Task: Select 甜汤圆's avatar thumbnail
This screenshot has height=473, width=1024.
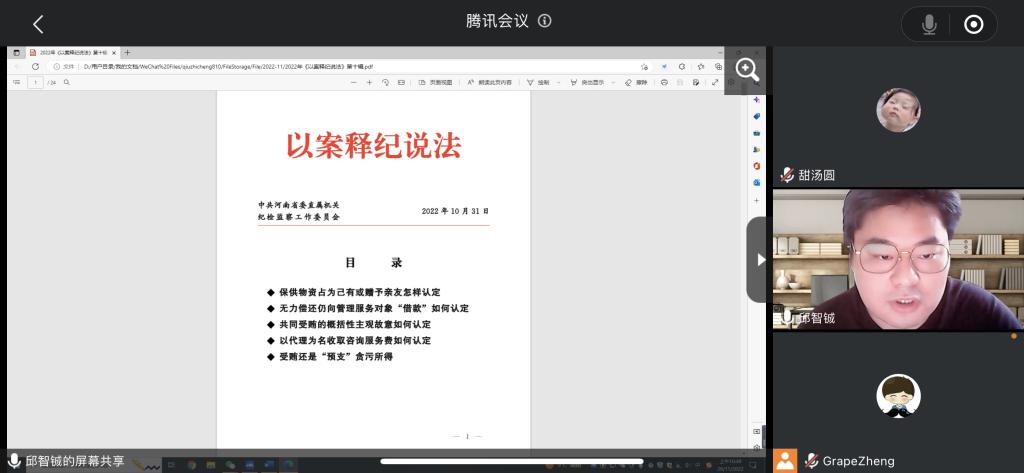Action: coord(897,110)
